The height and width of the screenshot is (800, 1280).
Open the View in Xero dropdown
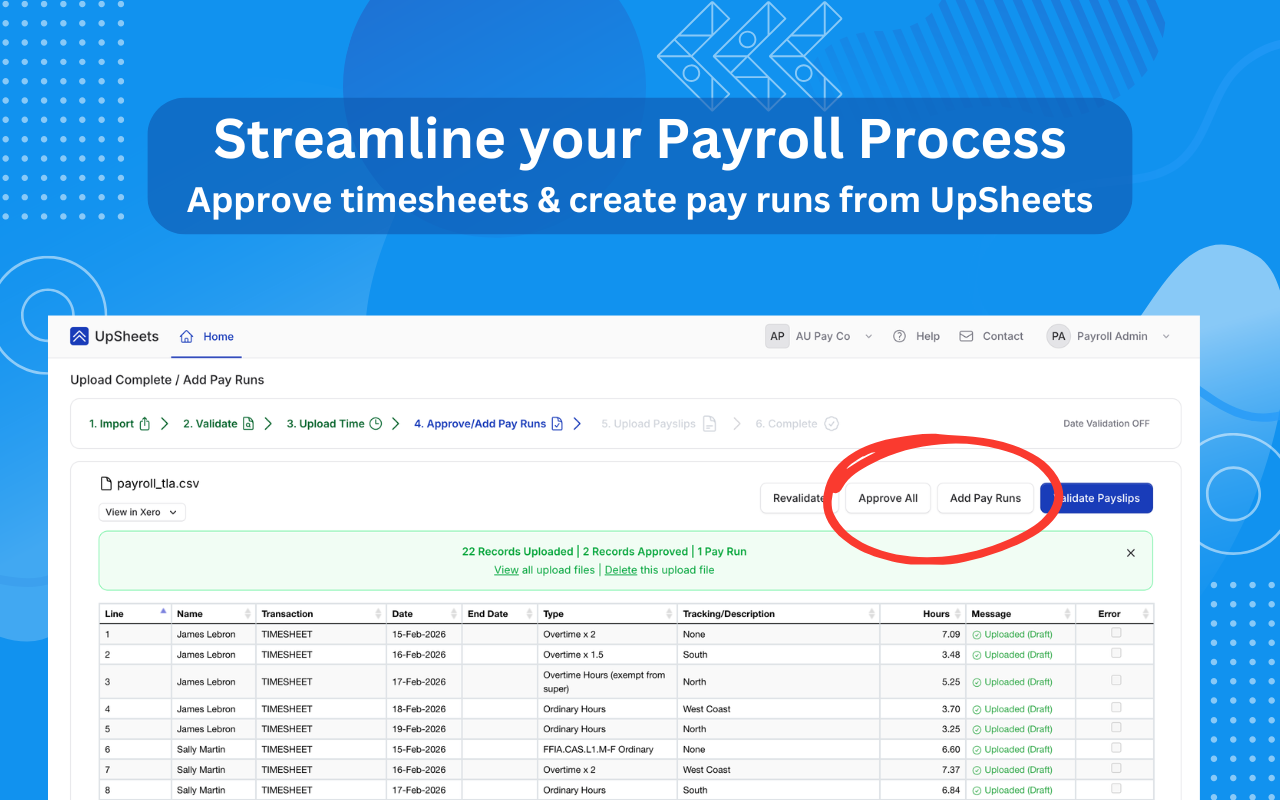(142, 512)
